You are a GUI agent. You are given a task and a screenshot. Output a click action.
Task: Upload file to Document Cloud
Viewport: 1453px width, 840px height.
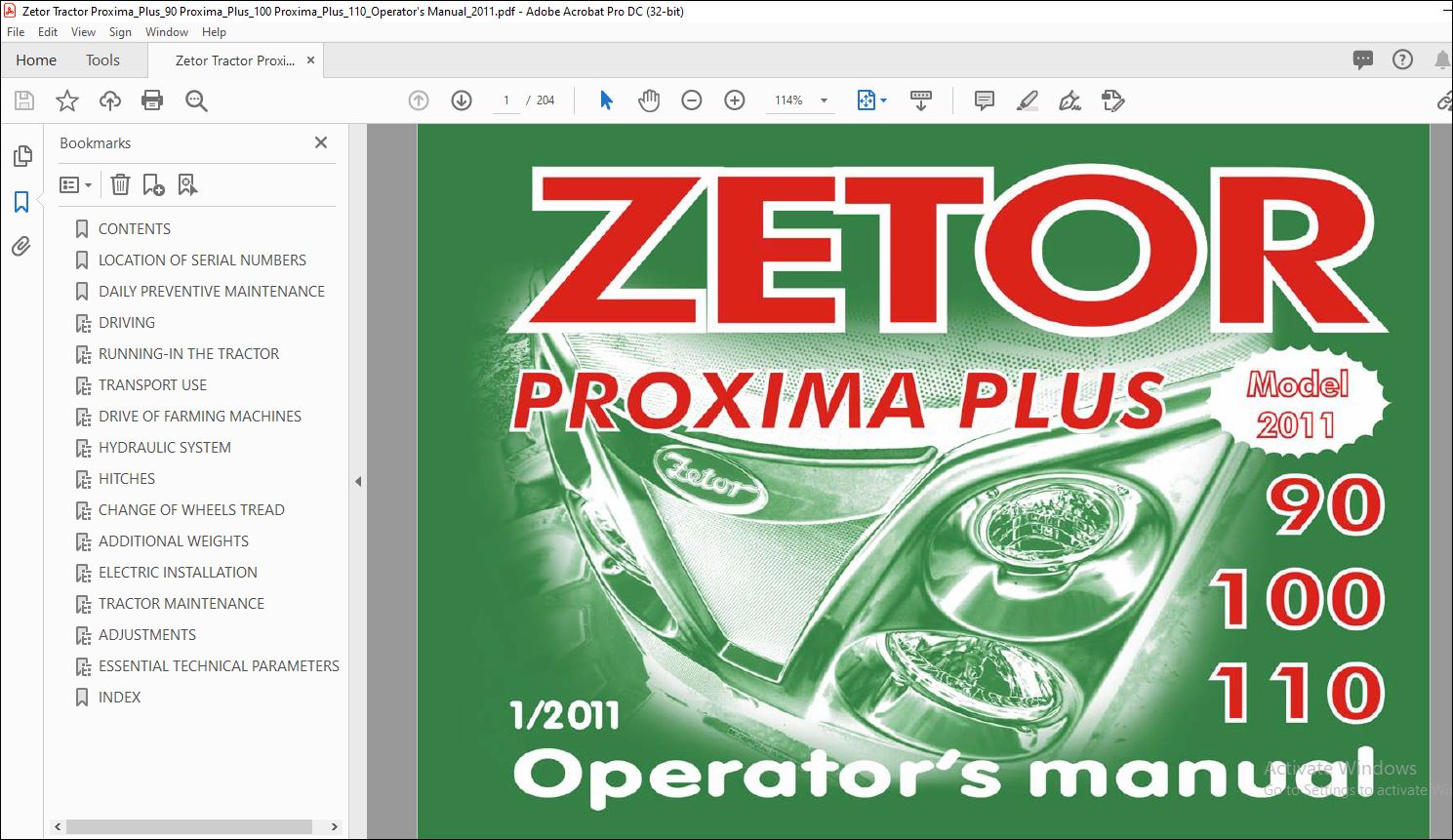point(110,100)
